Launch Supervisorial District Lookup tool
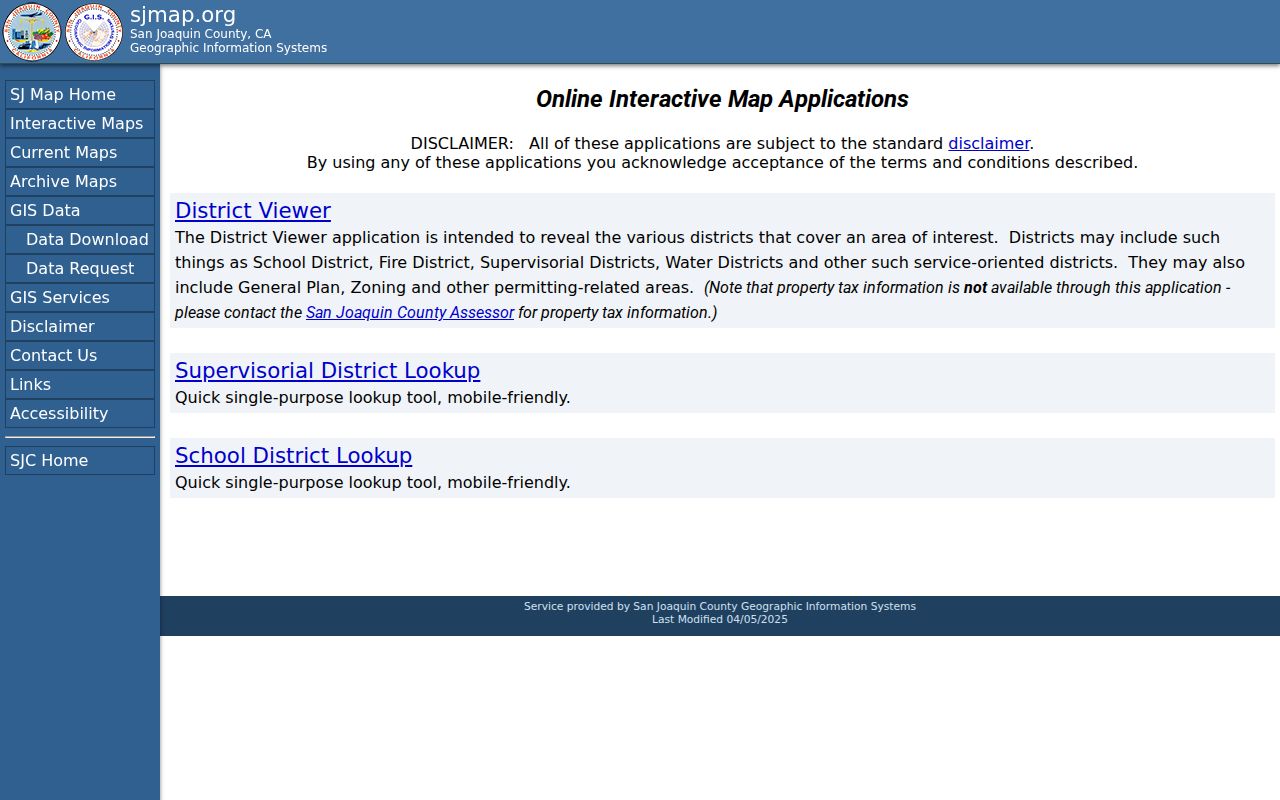1280x800 pixels. (327, 370)
